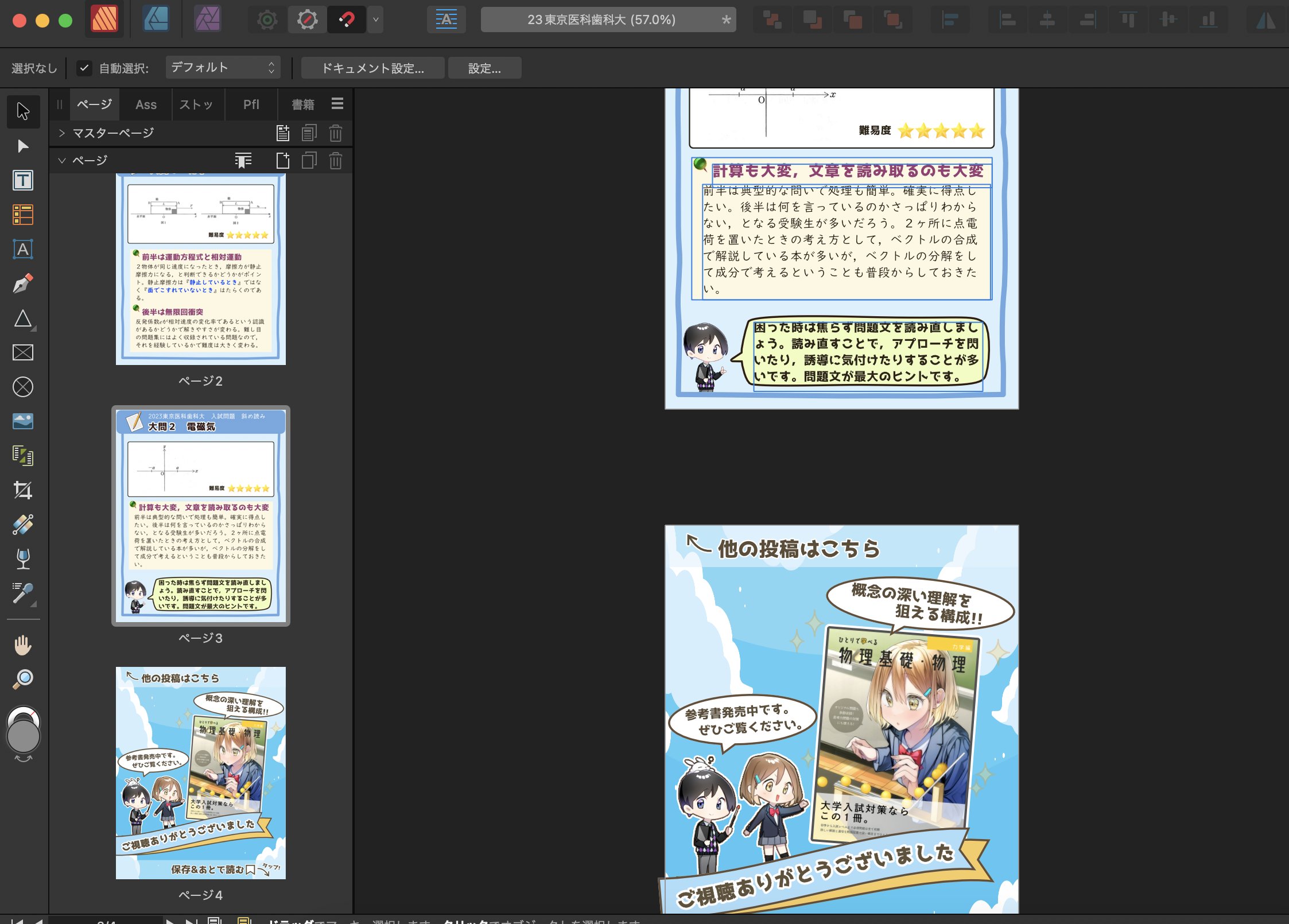Switch to the Ass panel tab
The height and width of the screenshot is (924, 1289).
[146, 104]
